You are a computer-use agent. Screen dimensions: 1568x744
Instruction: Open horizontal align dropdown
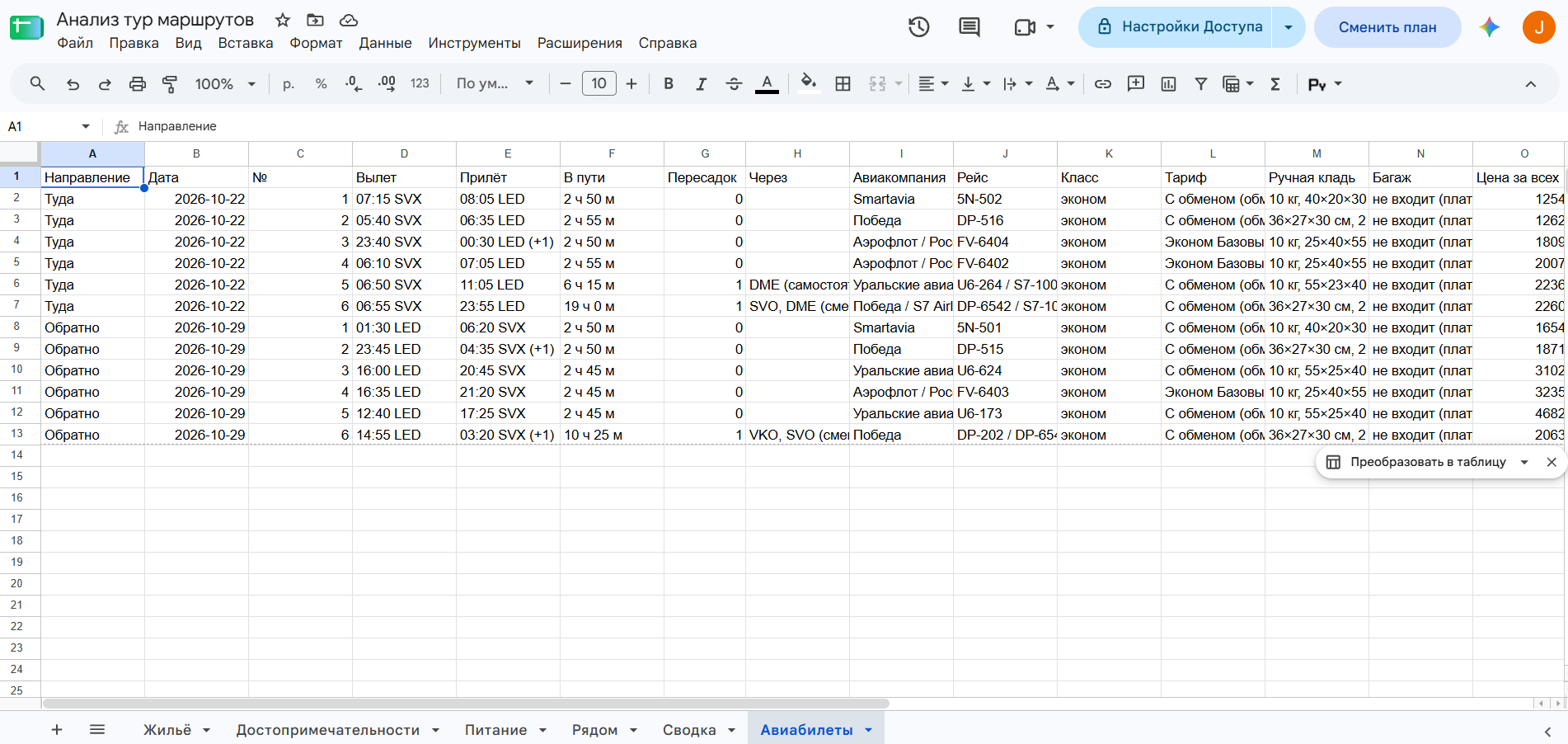click(933, 83)
